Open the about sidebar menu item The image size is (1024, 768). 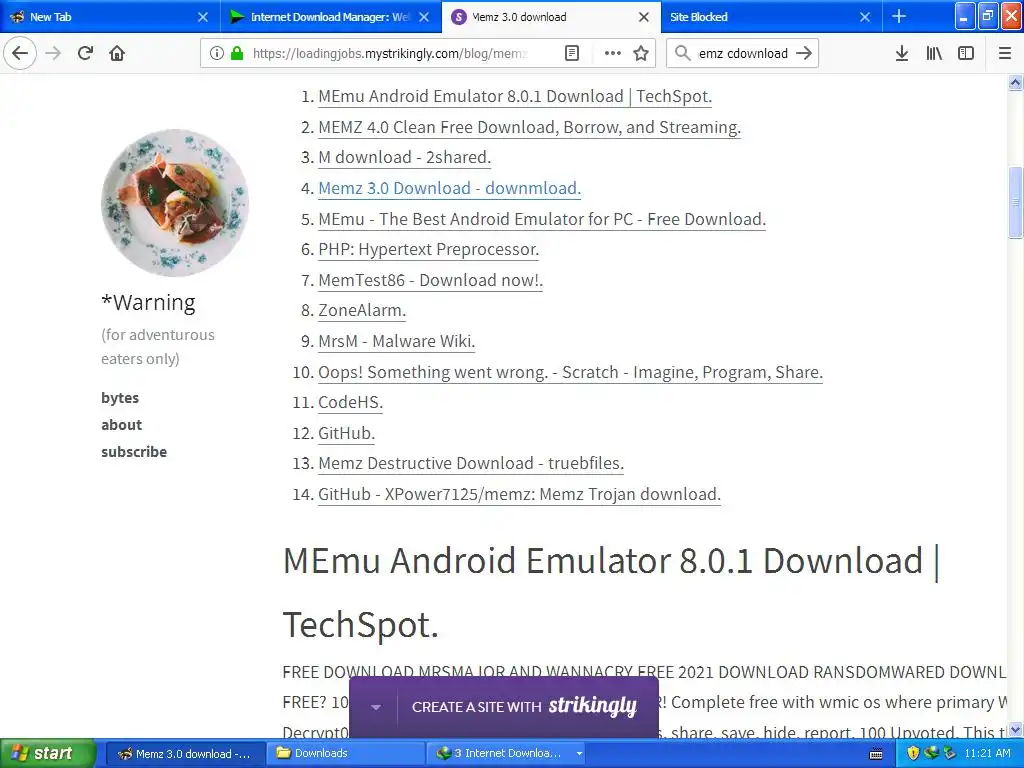(121, 424)
